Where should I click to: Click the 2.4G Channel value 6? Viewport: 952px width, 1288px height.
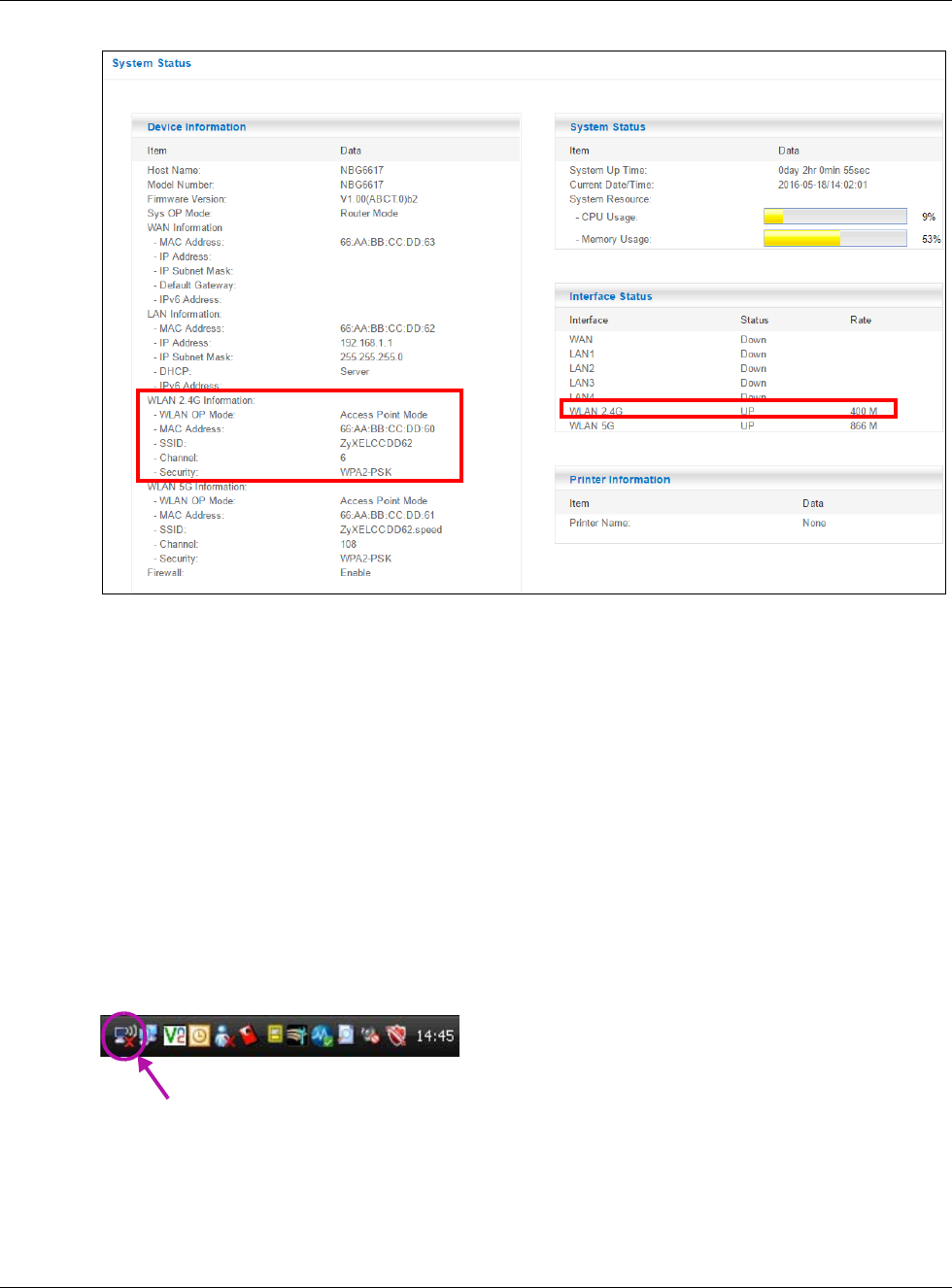point(343,458)
